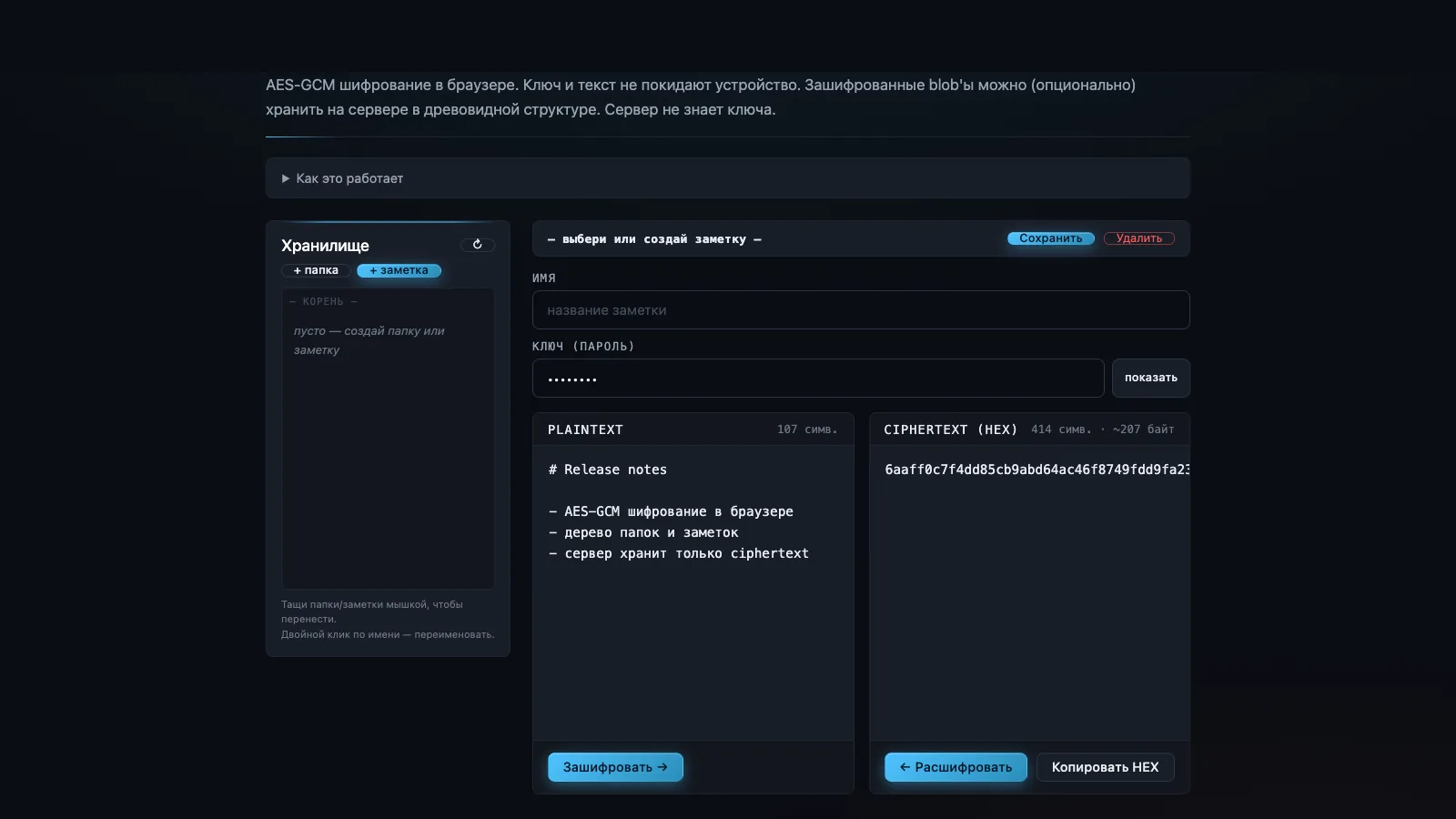1456x819 pixels.
Task: Click the 'Корень' root tree label
Action: [323, 301]
